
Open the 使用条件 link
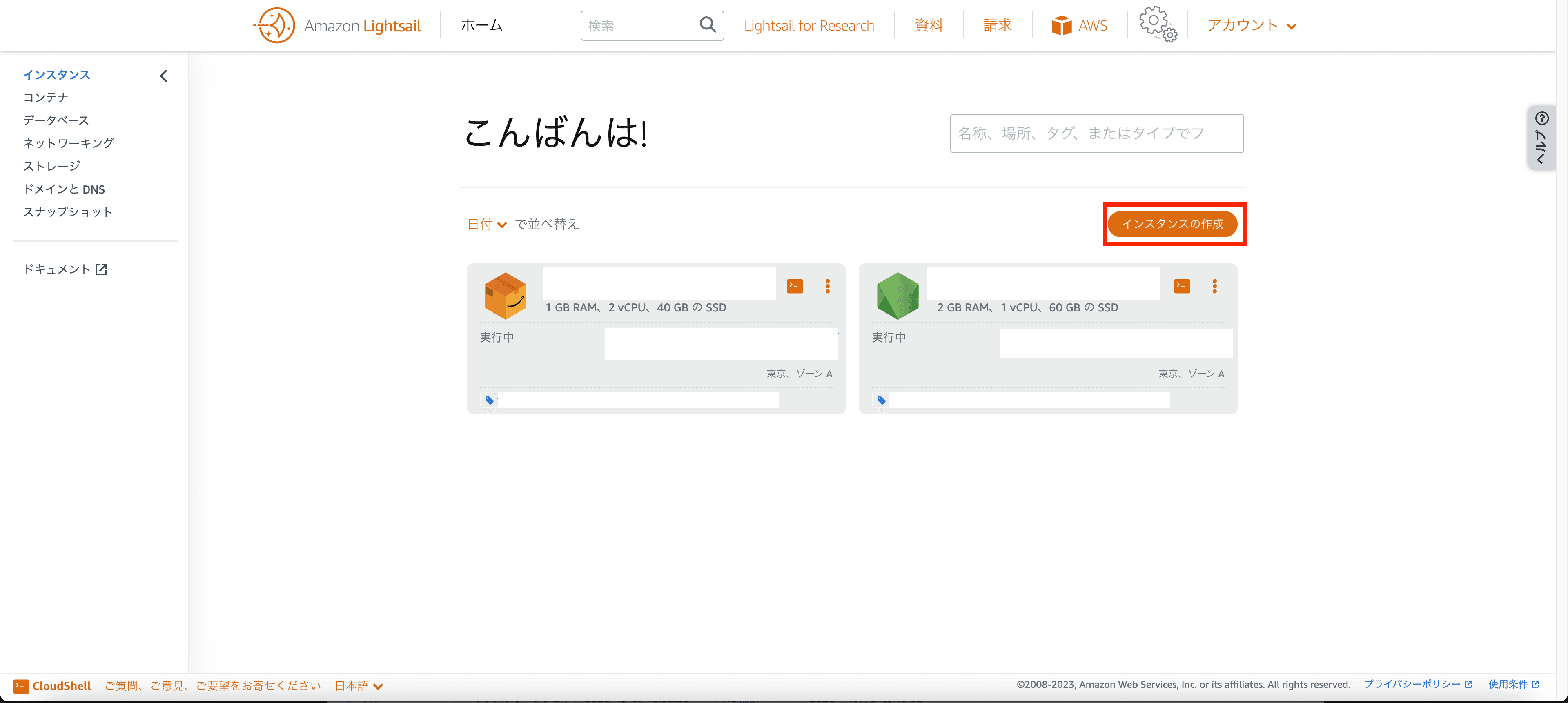pyautogui.click(x=1513, y=685)
